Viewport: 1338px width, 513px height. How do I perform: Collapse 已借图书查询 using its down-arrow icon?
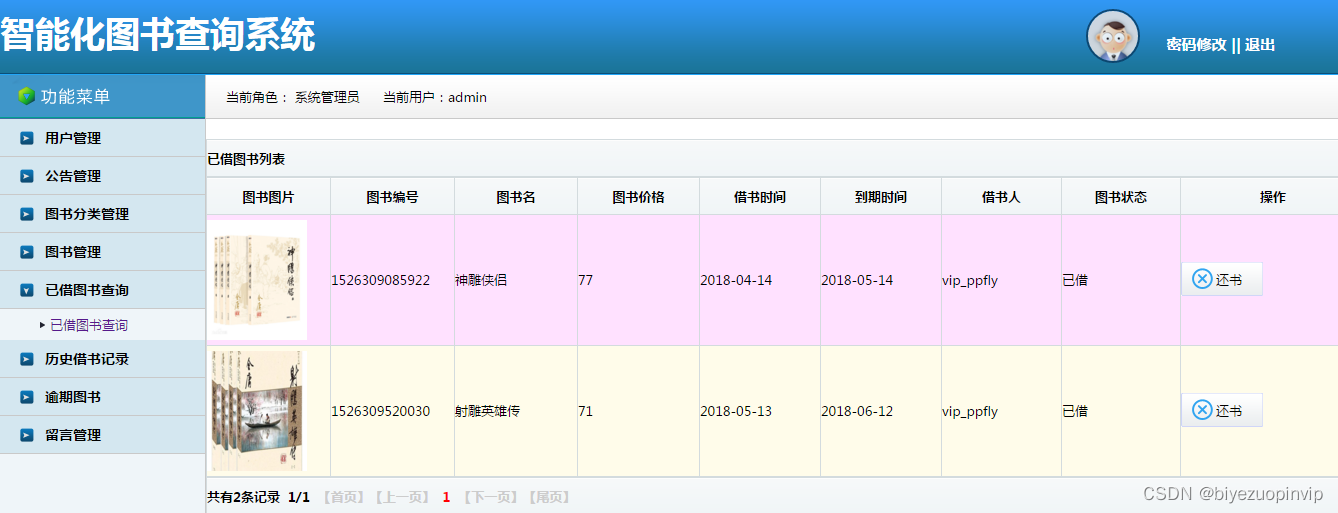(27, 290)
